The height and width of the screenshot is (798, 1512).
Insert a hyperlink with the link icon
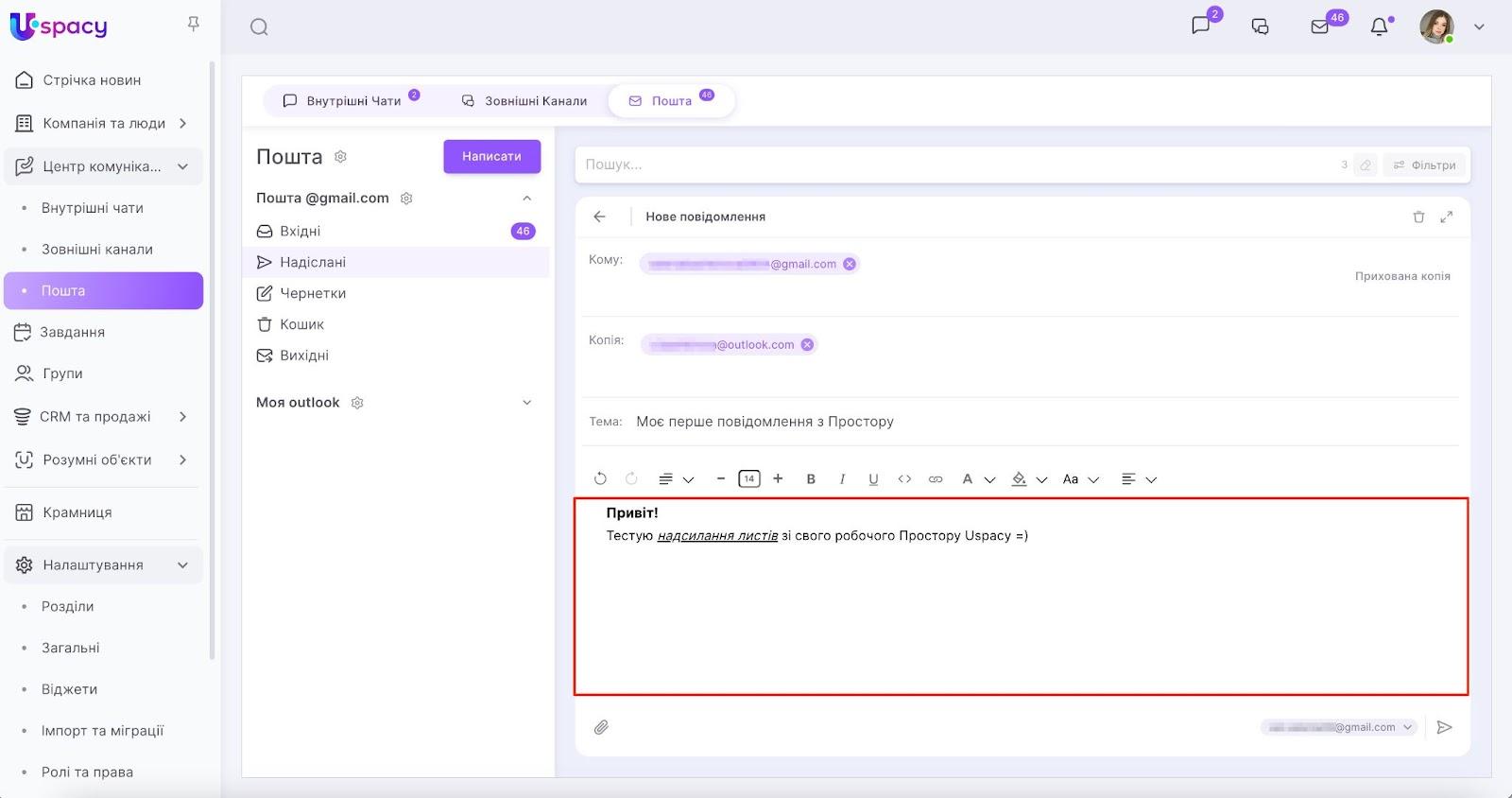tap(936, 479)
